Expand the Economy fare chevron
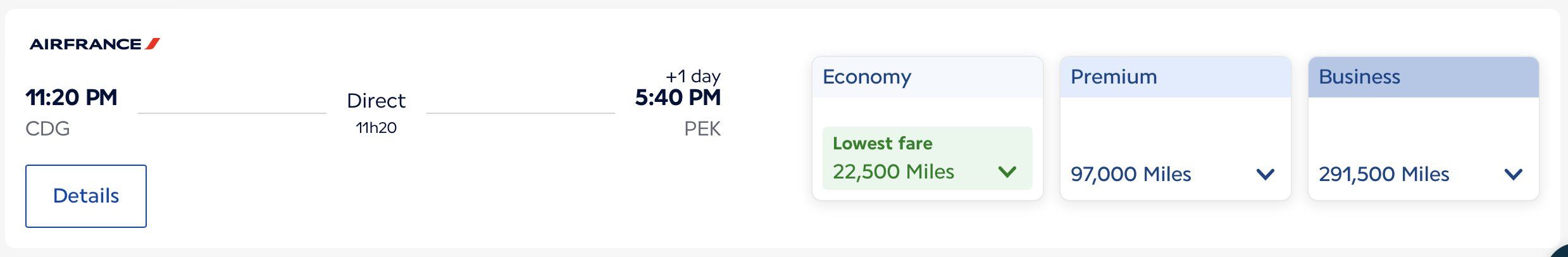The image size is (1568, 257). pos(1007,172)
